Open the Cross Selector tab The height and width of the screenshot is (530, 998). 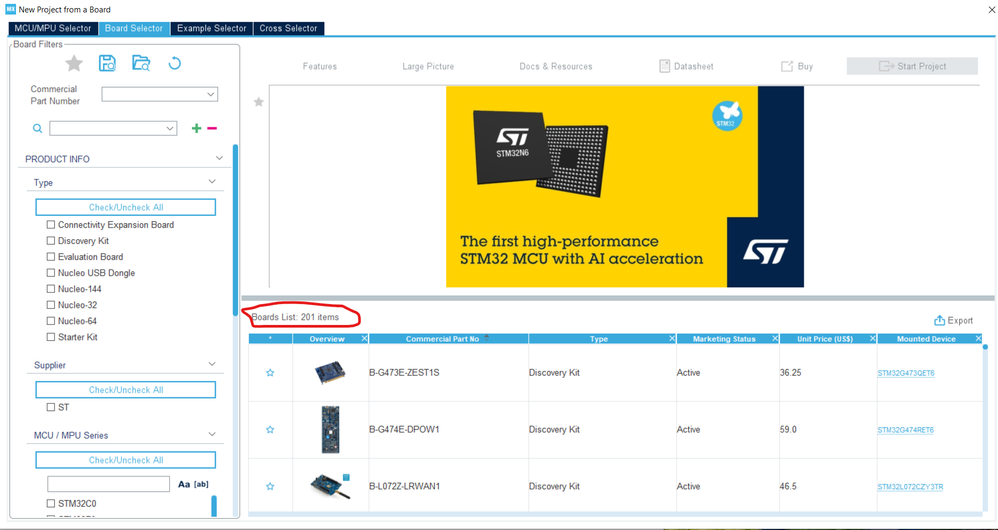click(288, 28)
